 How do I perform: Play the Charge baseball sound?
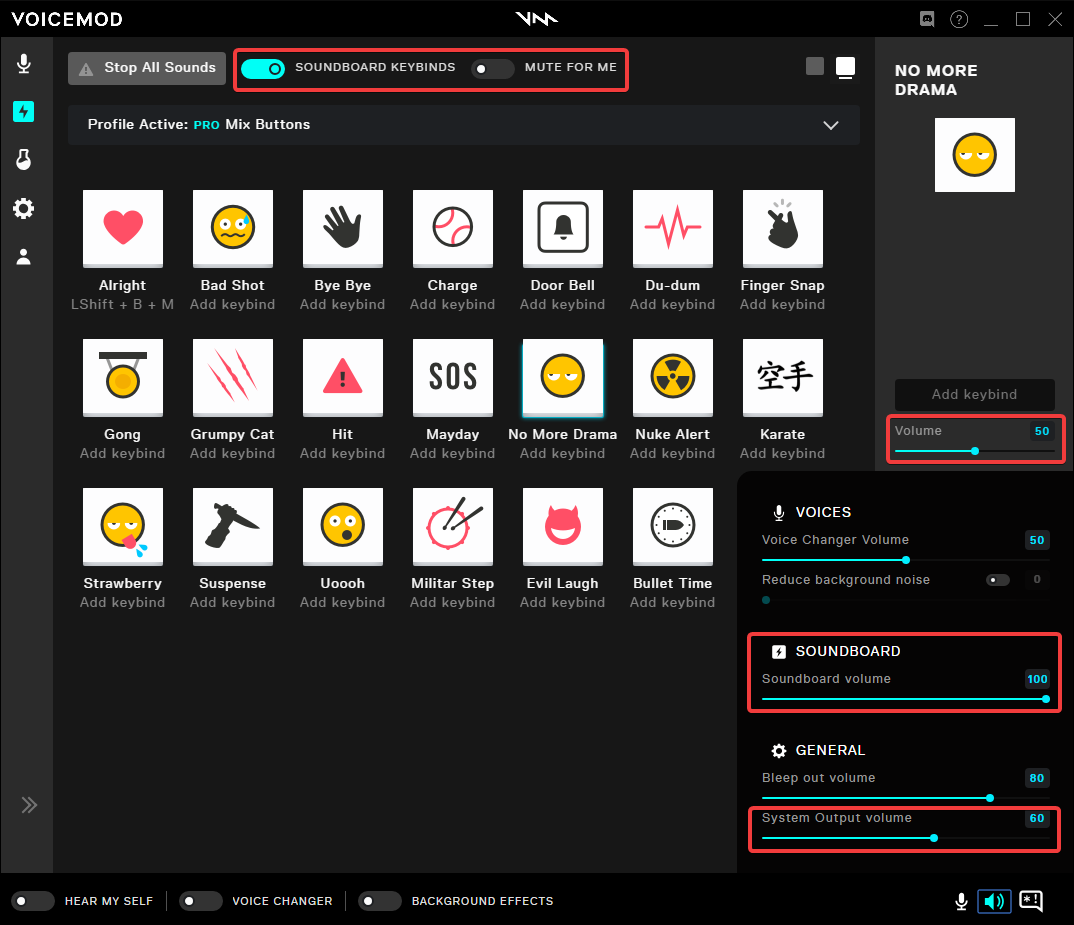click(x=453, y=229)
